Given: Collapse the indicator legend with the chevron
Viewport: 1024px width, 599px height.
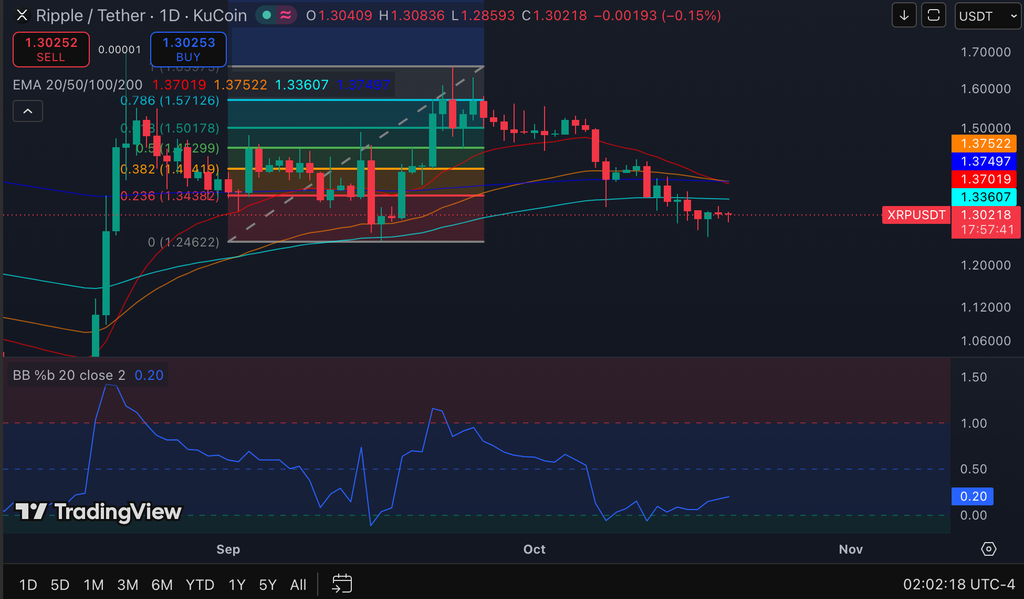Looking at the screenshot, I should pos(27,111).
